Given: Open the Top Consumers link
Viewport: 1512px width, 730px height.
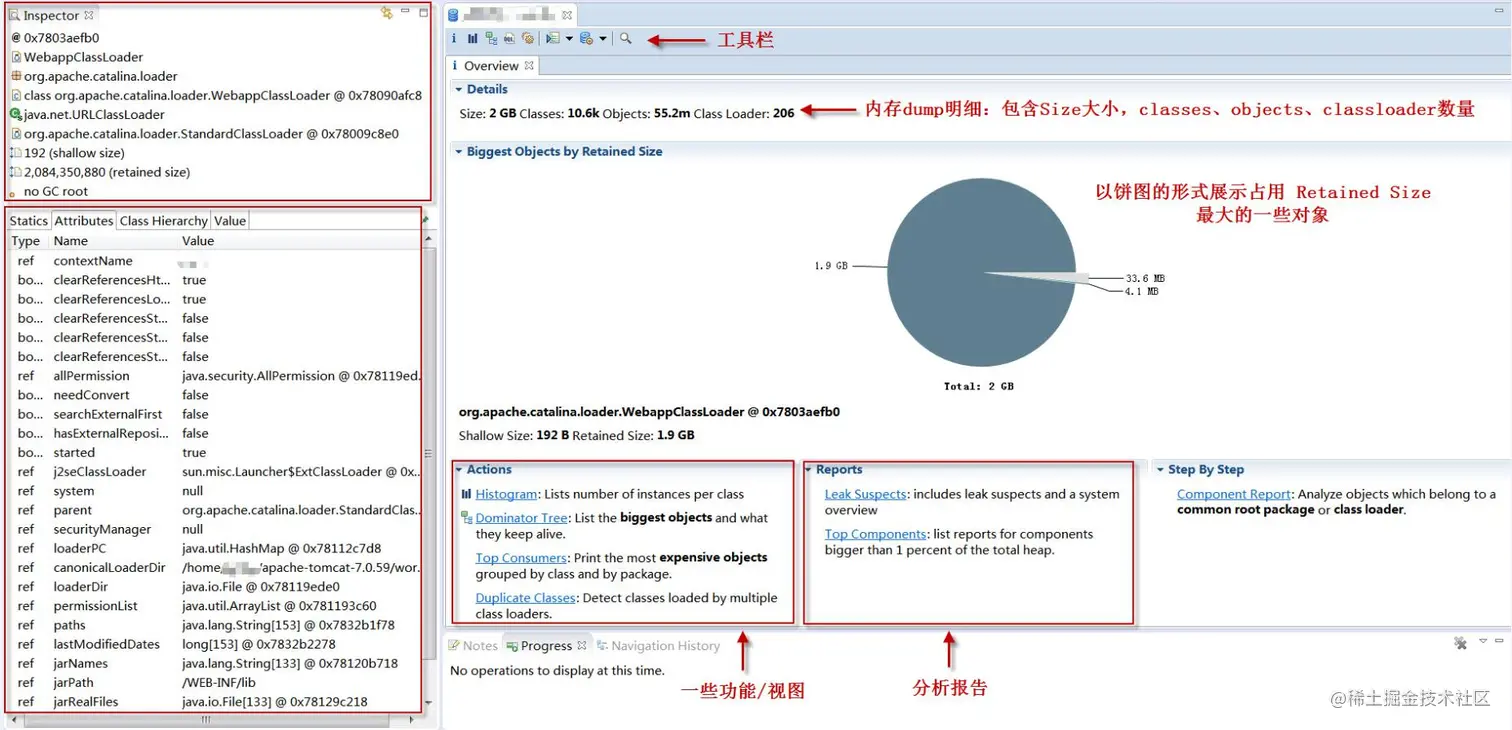Looking at the screenshot, I should [x=521, y=558].
